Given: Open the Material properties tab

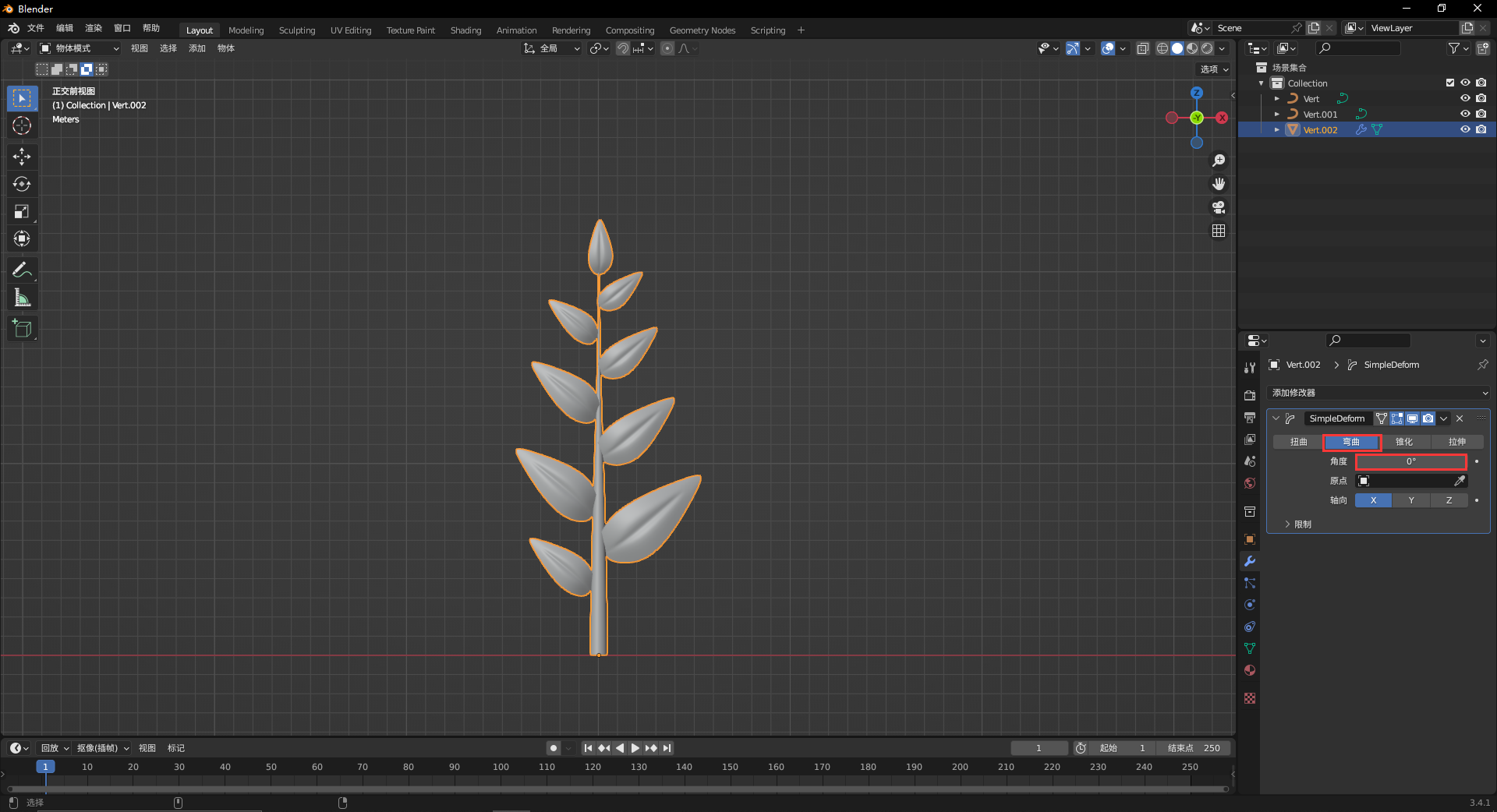Looking at the screenshot, I should click(x=1250, y=671).
